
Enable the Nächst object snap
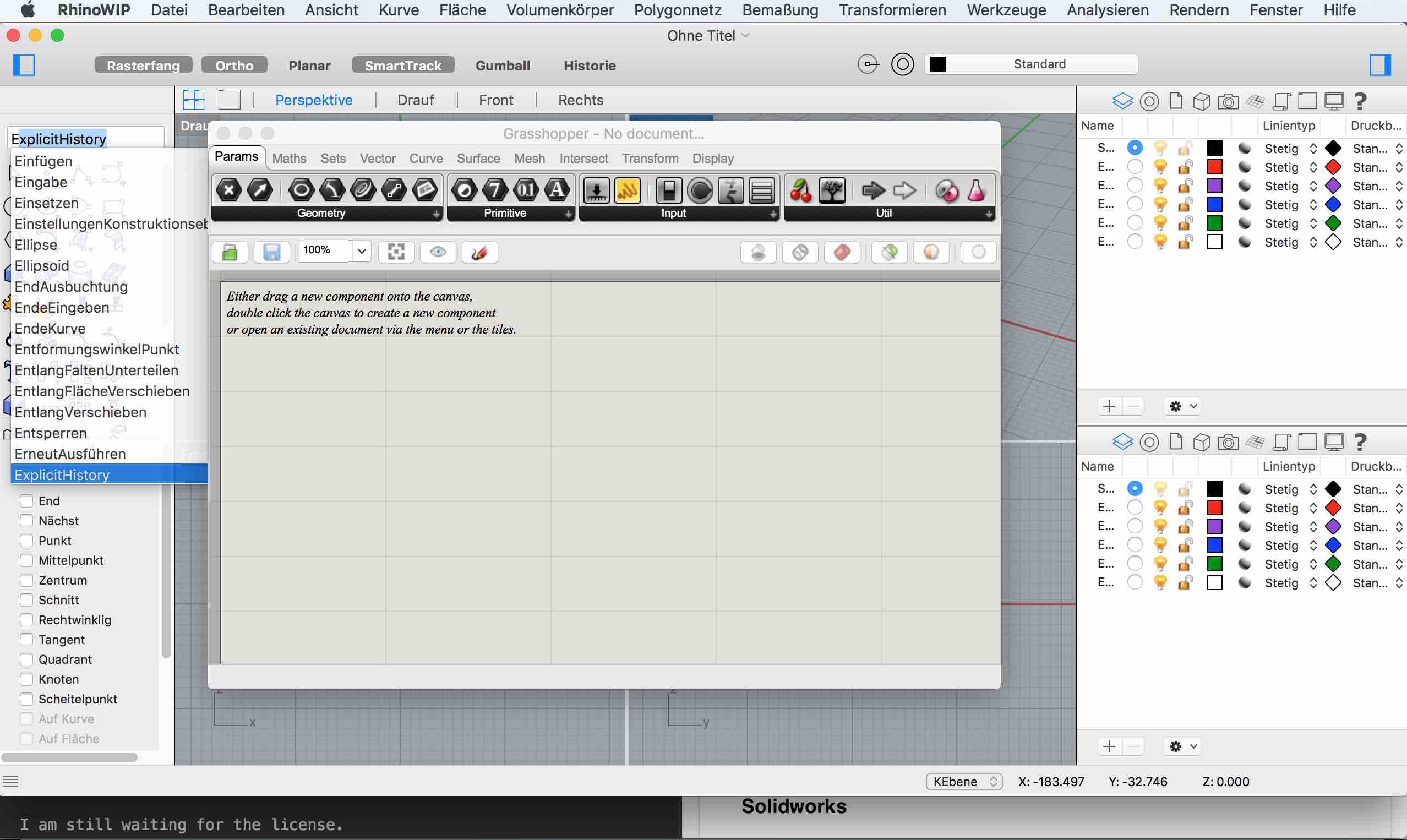coord(26,521)
